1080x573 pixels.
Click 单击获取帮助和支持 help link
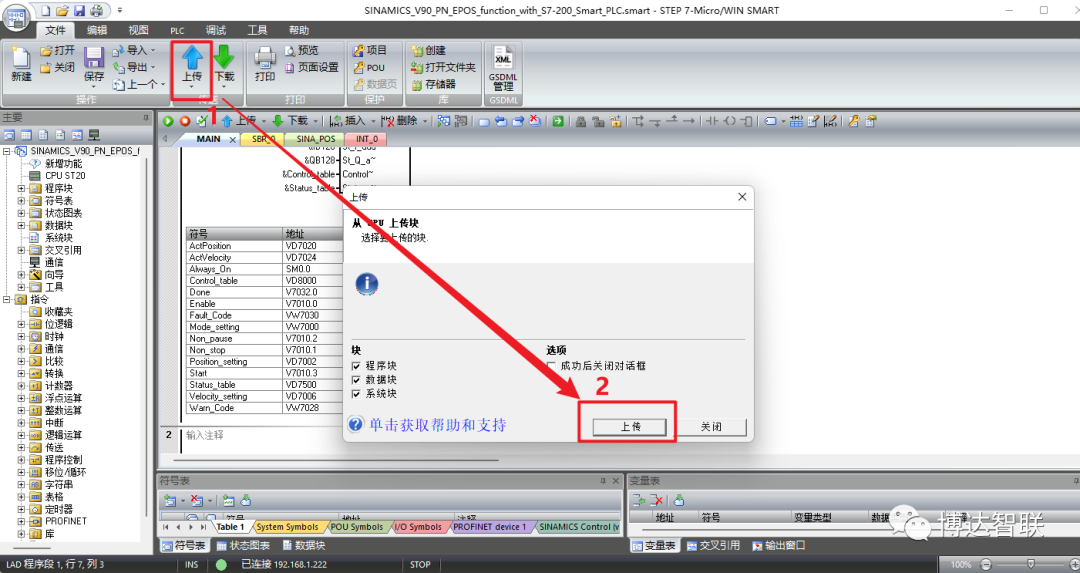(437, 425)
